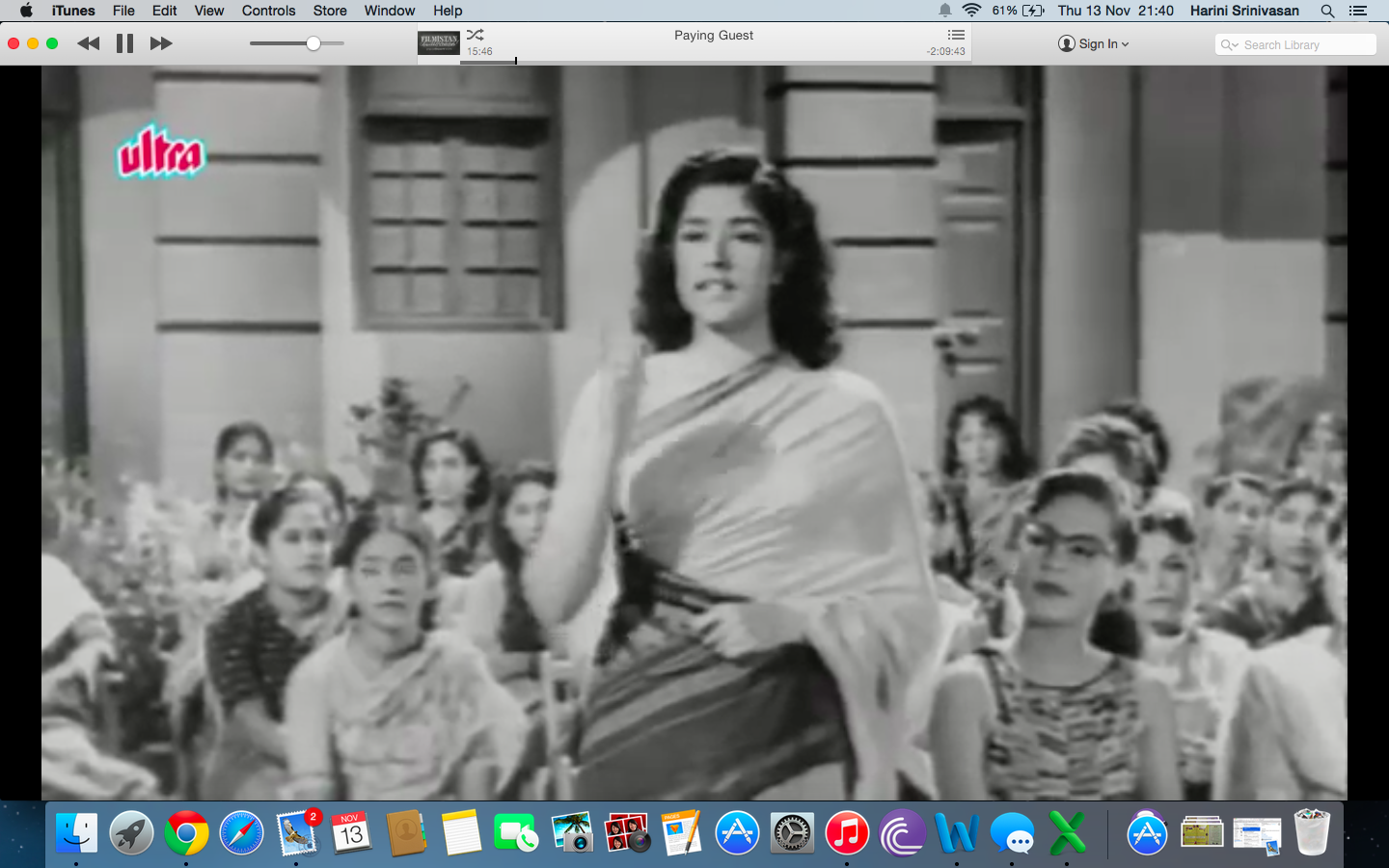Open the Store menu
The image size is (1389, 868).
330,11
